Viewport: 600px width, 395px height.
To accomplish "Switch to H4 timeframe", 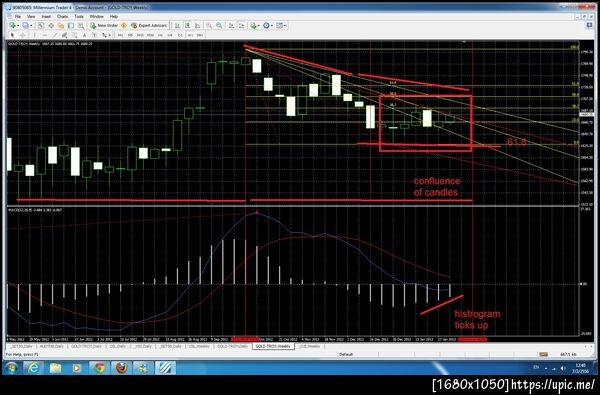I will (x=170, y=35).
